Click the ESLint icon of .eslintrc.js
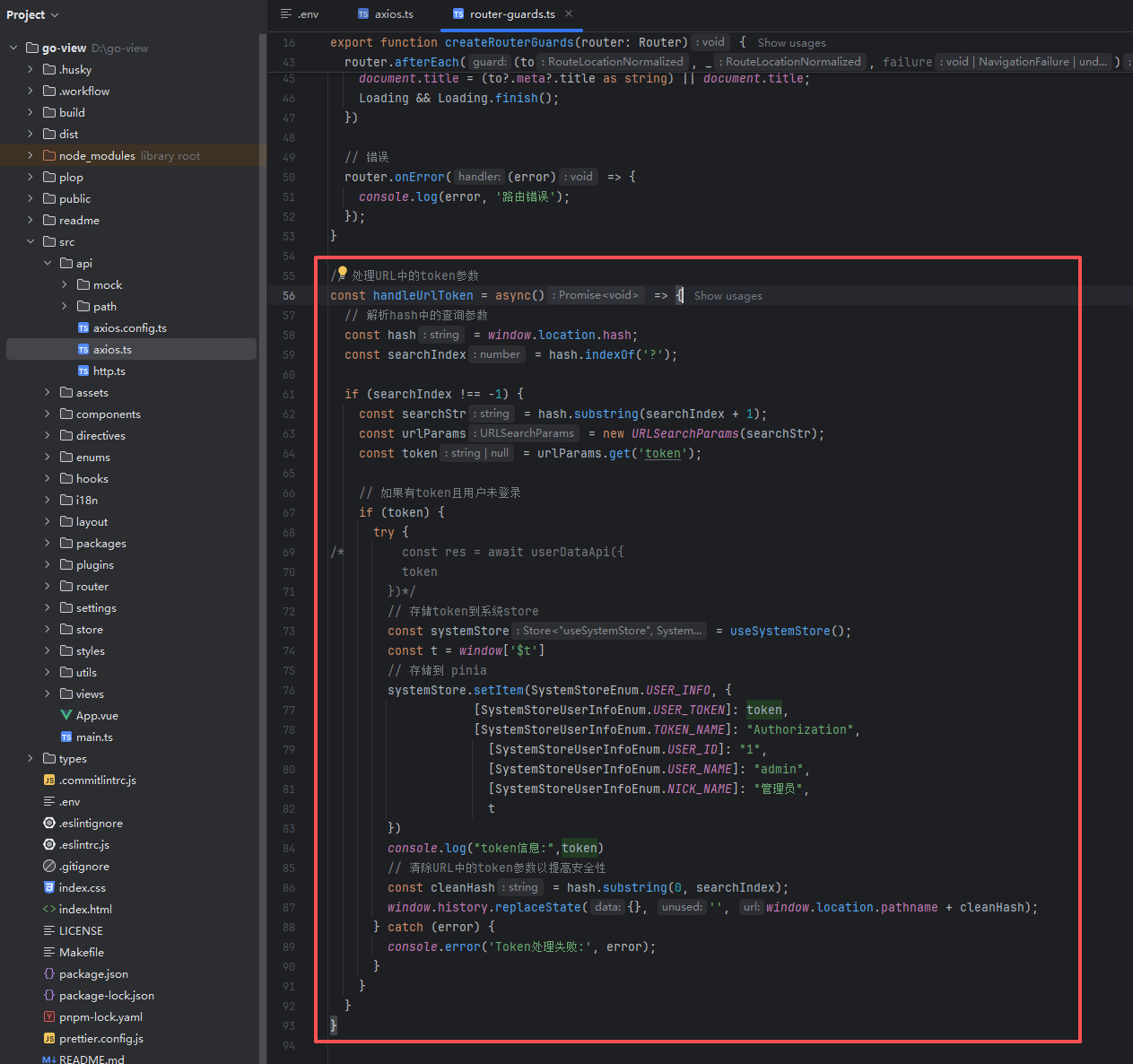The image size is (1133, 1064). coord(49,844)
